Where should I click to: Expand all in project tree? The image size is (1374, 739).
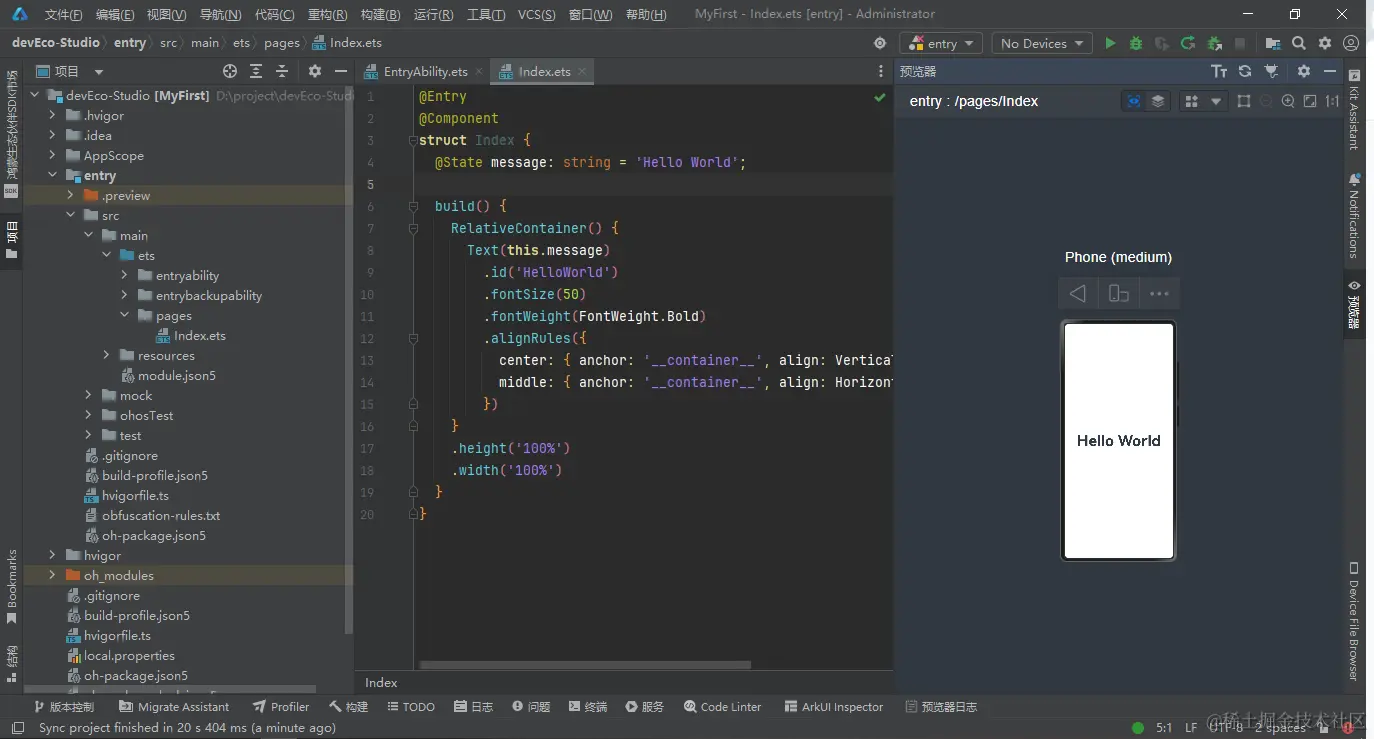pyautogui.click(x=256, y=71)
